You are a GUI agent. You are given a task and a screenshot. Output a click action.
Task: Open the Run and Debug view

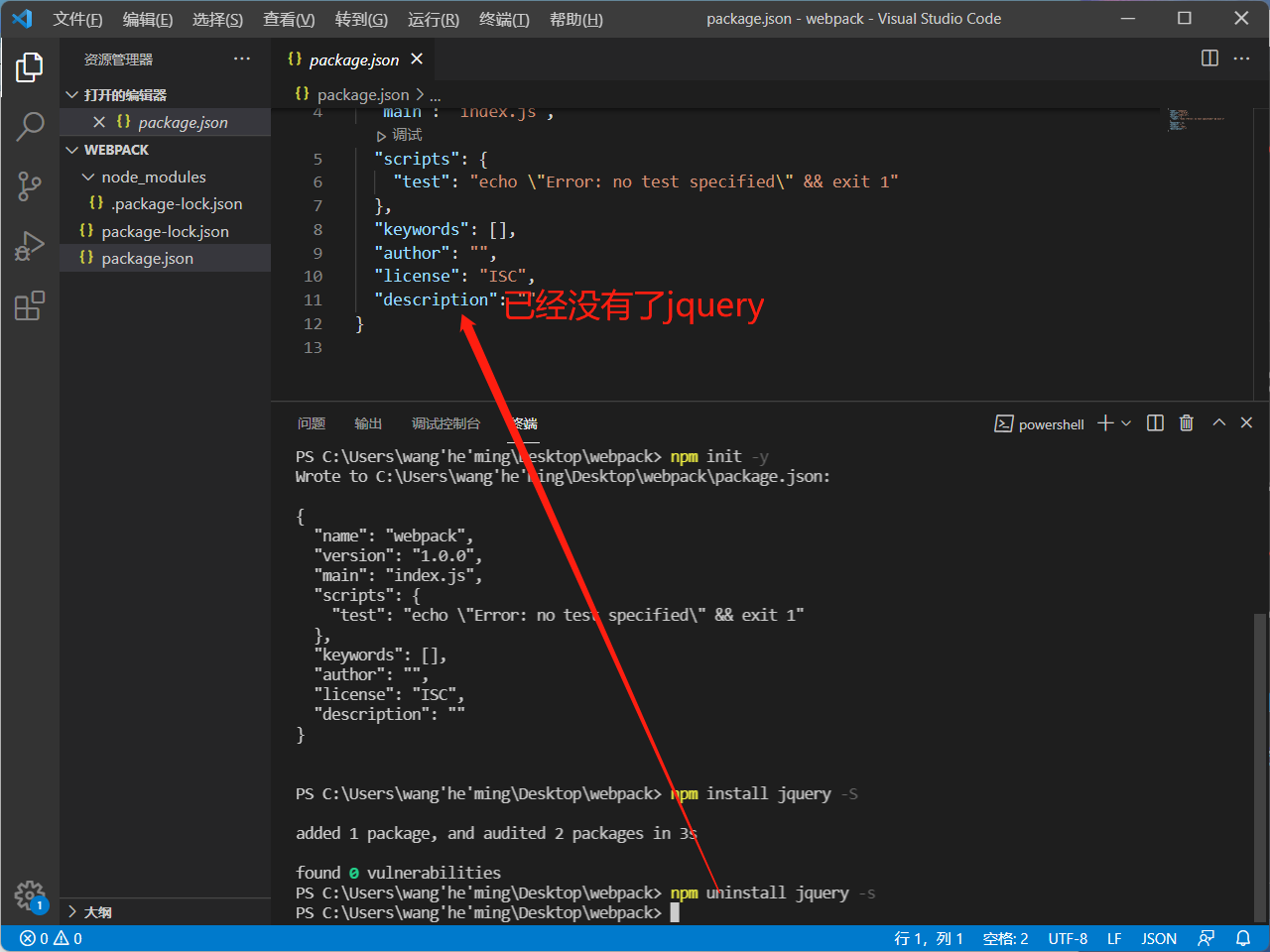(30, 245)
